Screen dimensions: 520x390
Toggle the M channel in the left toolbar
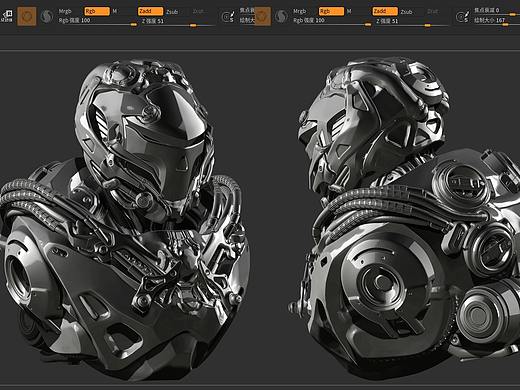tap(115, 11)
